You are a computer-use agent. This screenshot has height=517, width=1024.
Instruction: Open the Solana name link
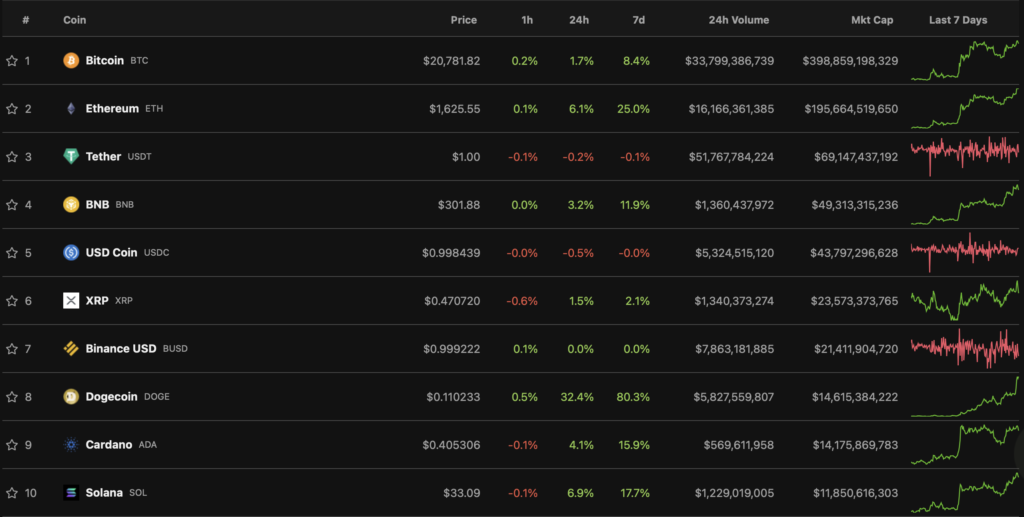pos(104,492)
